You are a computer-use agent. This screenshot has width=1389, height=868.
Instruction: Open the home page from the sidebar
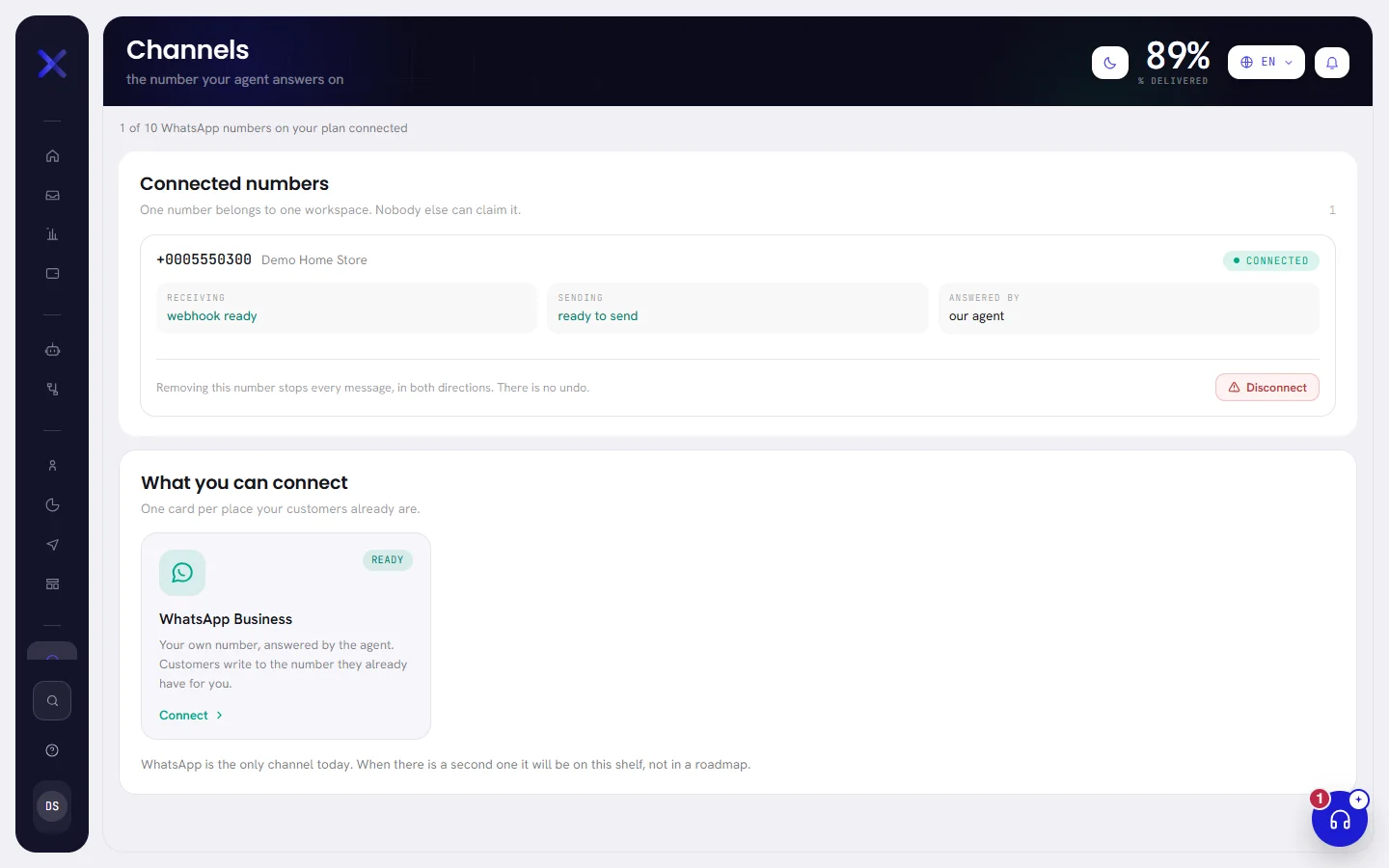(52, 156)
